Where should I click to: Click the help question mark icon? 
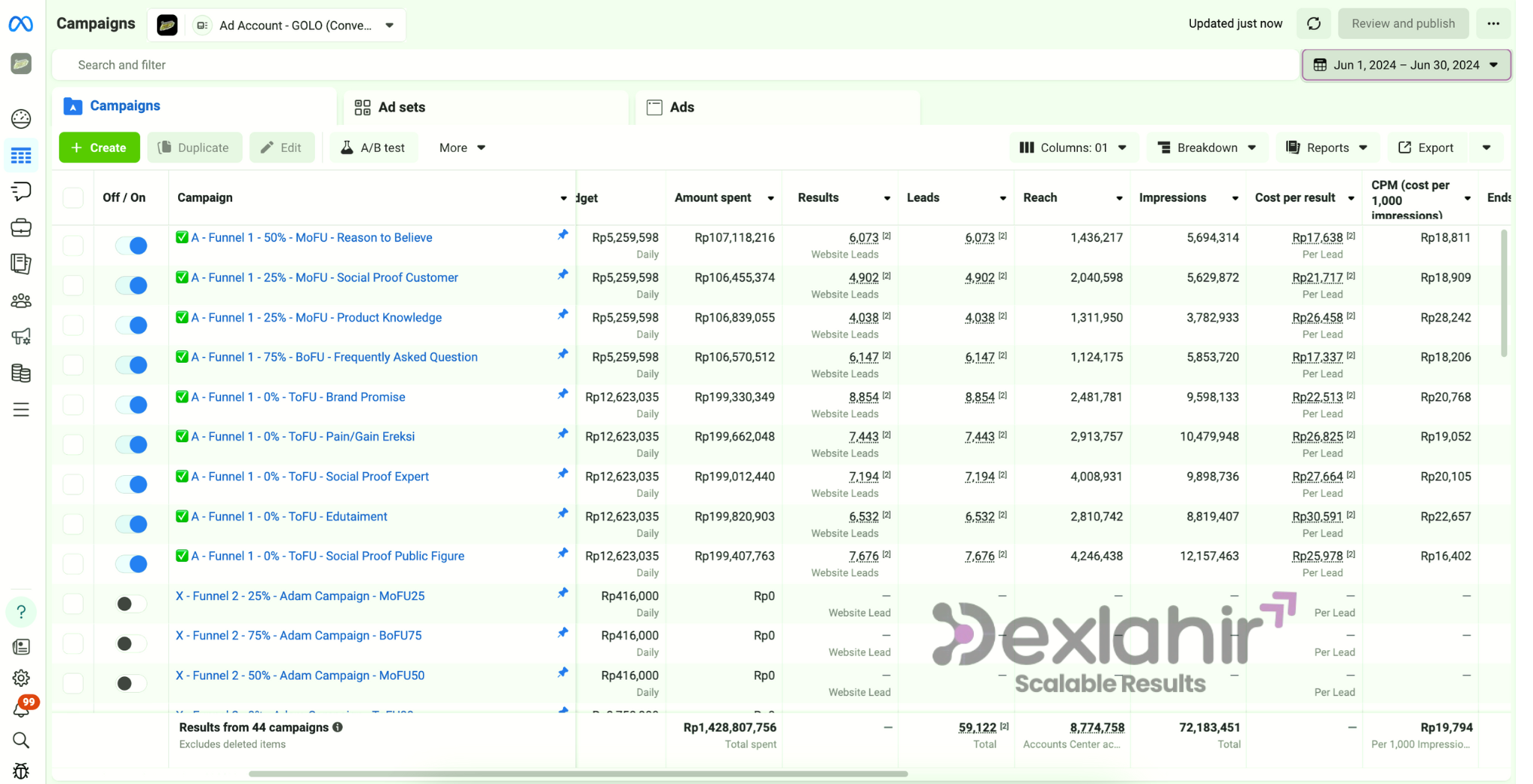[21, 612]
